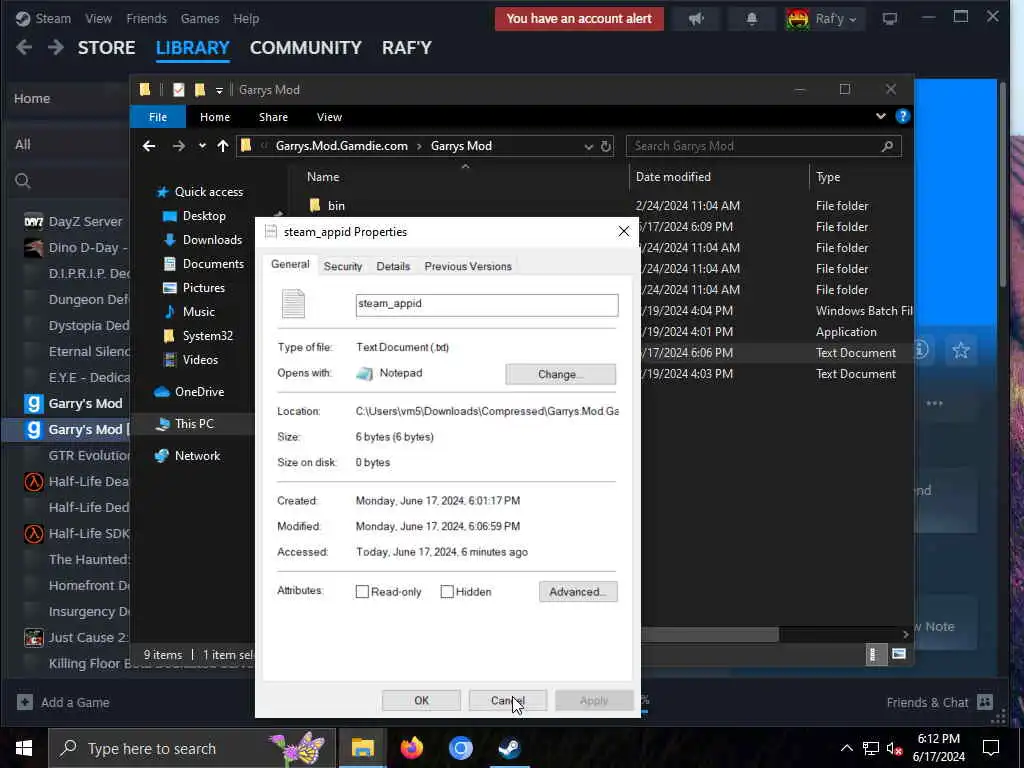
Task: Go up one folder level in Explorer
Action: (223, 146)
